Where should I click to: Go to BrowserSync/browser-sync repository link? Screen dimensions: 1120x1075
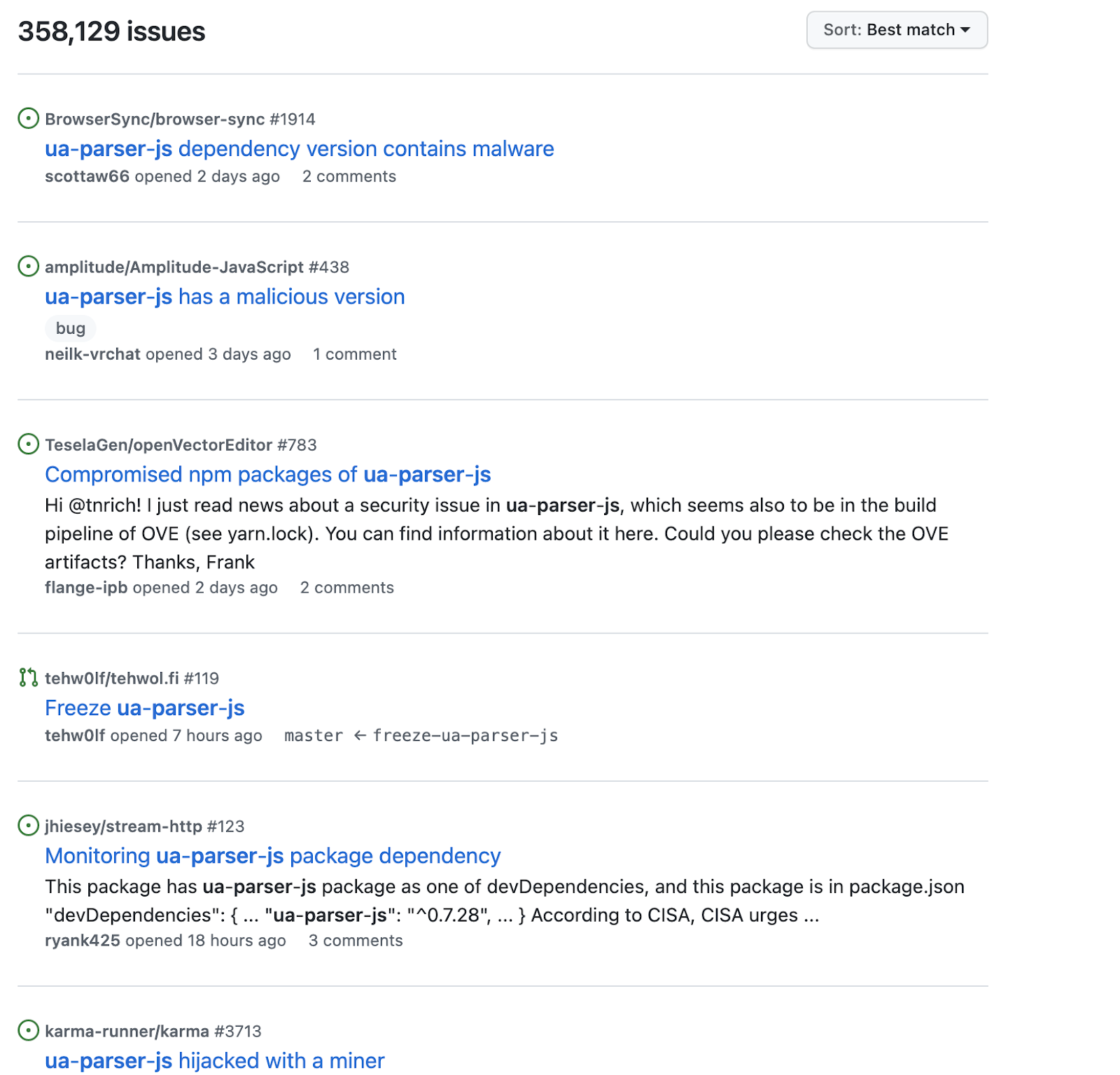155,119
